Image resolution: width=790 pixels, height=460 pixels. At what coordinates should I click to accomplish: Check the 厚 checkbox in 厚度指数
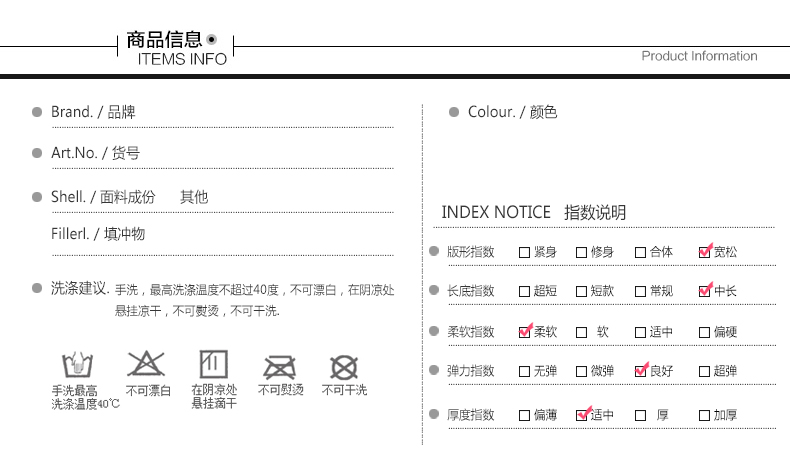(x=640, y=415)
